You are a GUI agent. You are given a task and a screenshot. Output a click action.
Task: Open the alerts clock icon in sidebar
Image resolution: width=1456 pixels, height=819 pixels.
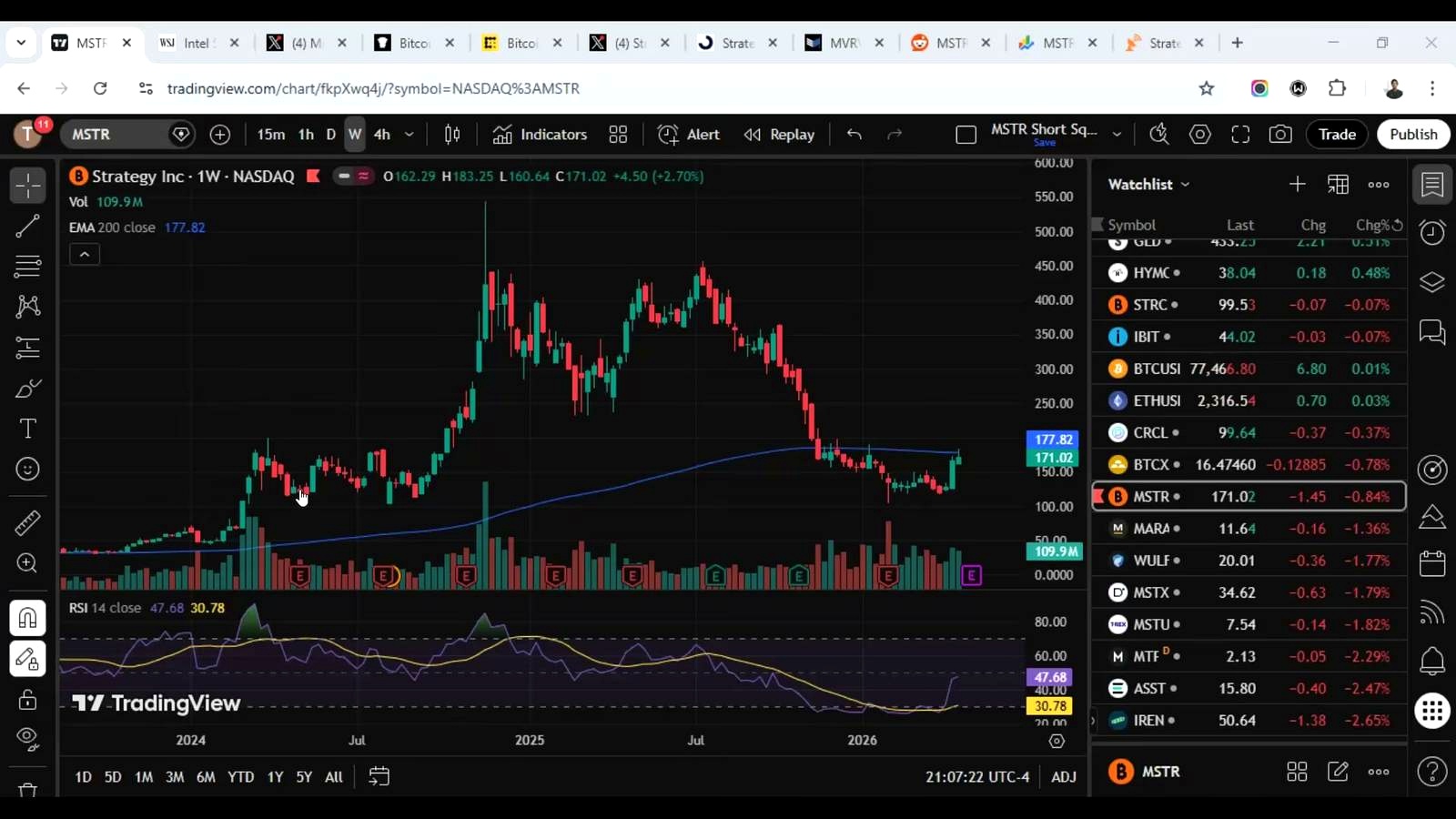1432,233
